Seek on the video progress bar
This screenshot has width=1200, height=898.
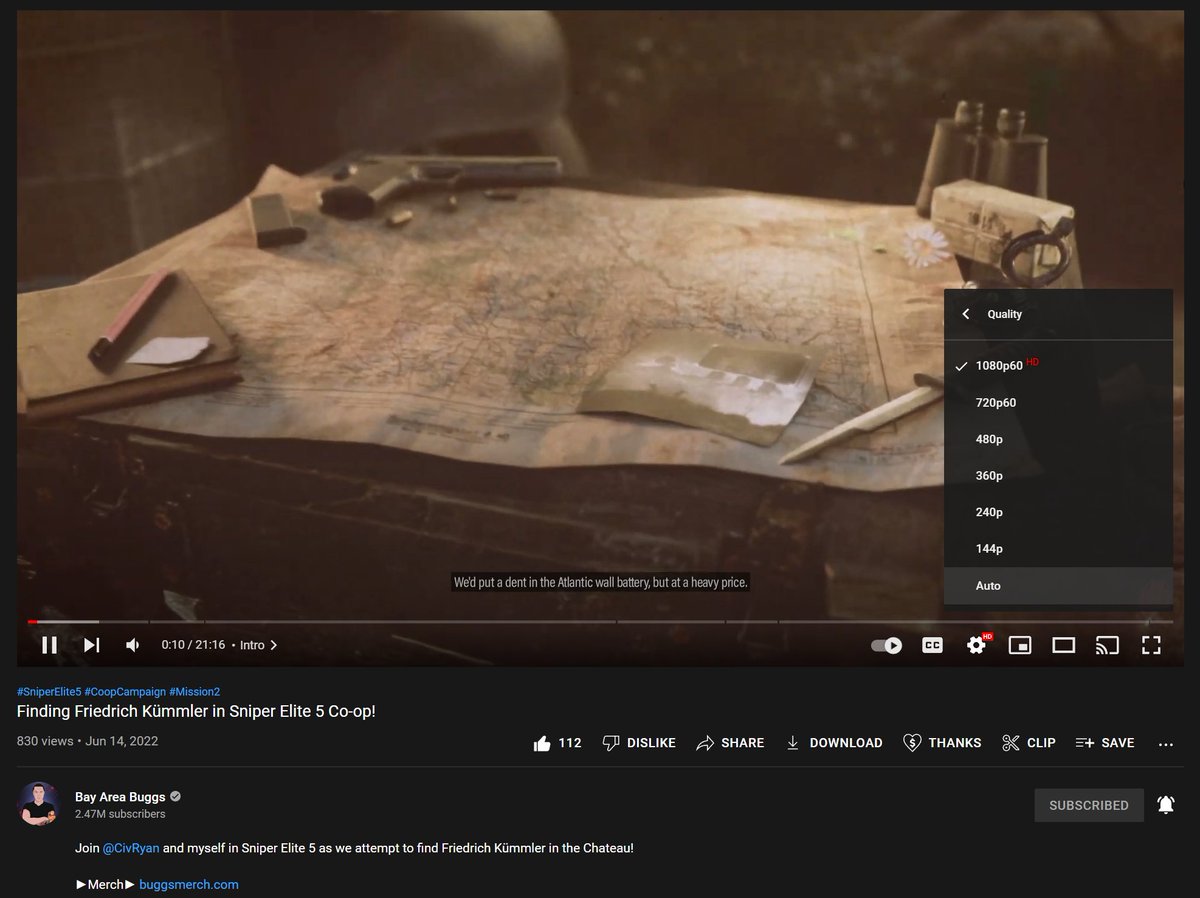pyautogui.click(x=600, y=622)
